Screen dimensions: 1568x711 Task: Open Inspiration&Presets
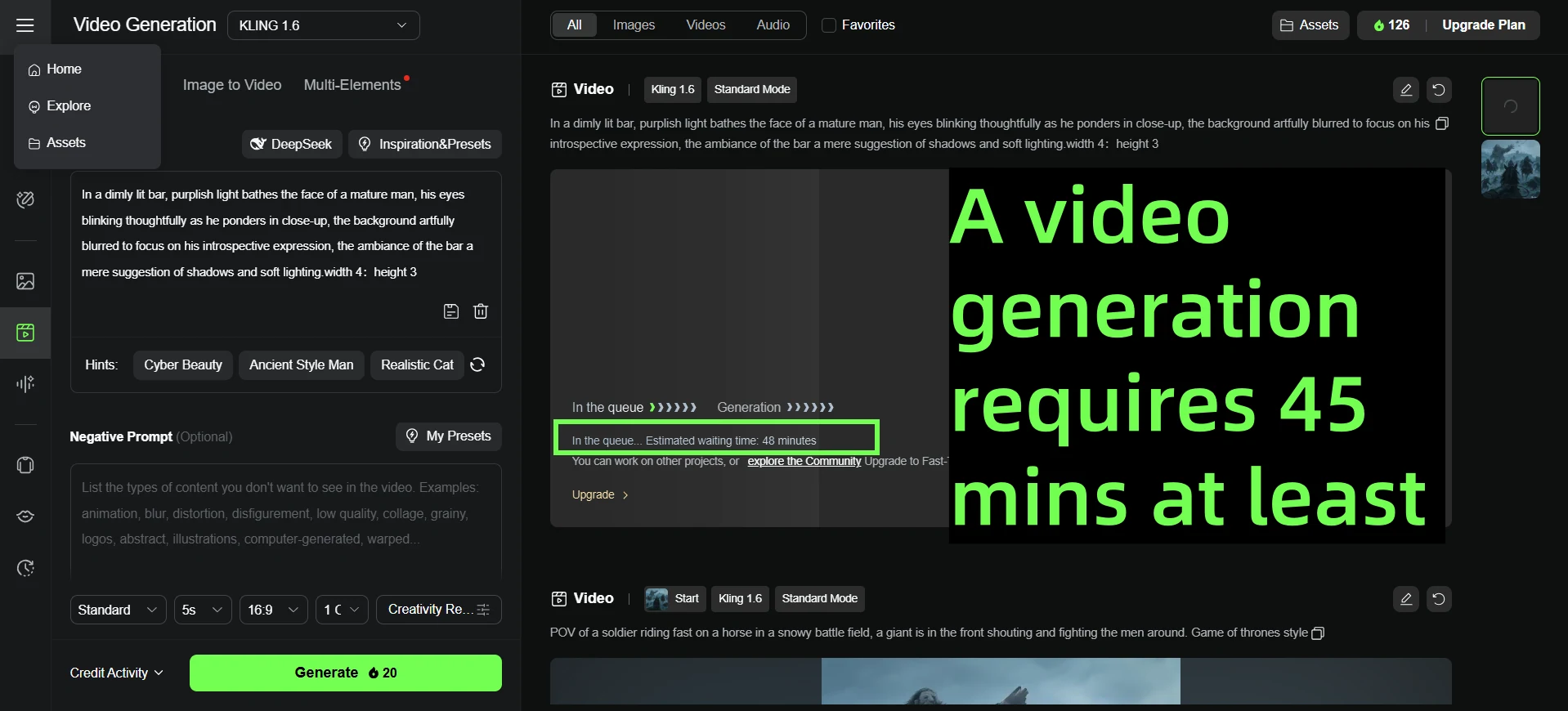coord(425,144)
